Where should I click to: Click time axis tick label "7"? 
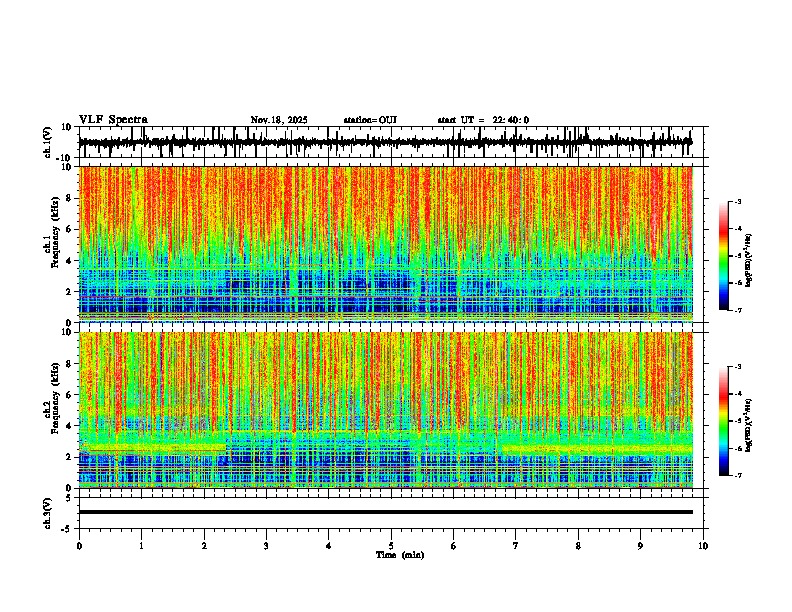pos(516,546)
